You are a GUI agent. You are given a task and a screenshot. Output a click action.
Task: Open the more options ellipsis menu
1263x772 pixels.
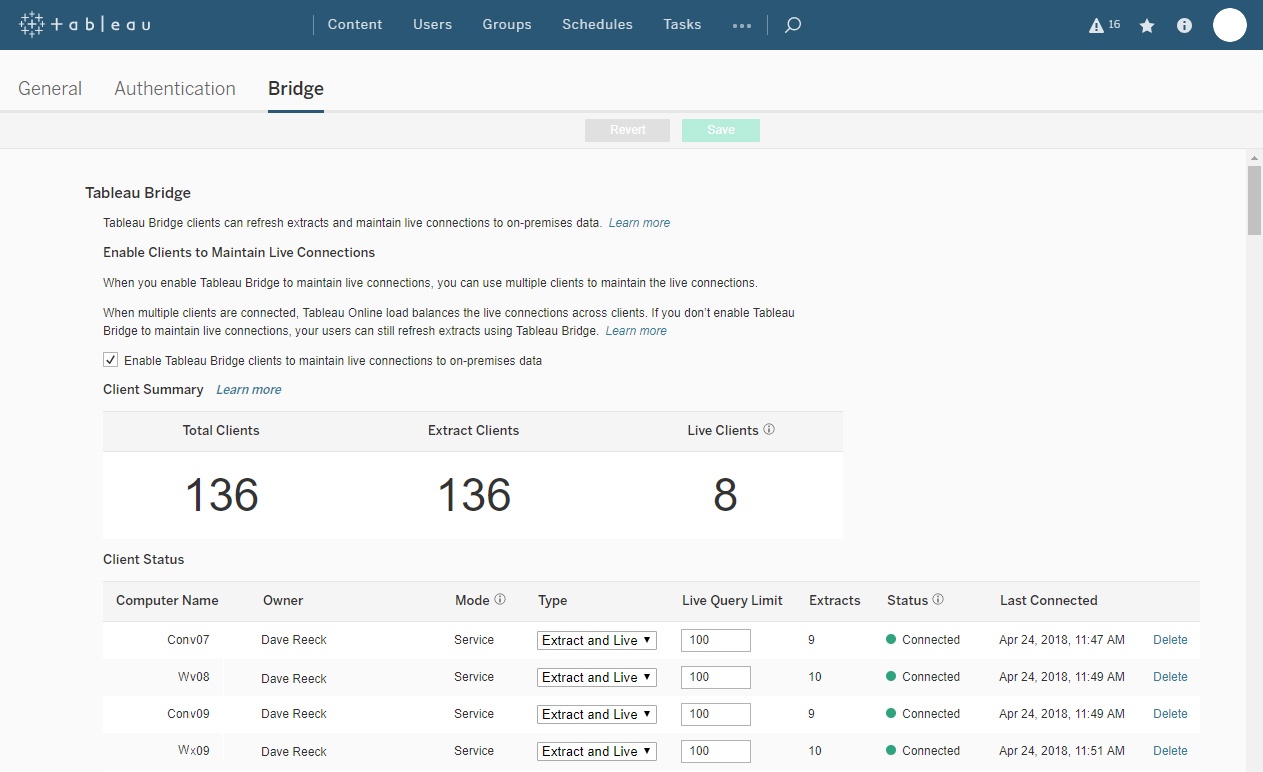[741, 26]
